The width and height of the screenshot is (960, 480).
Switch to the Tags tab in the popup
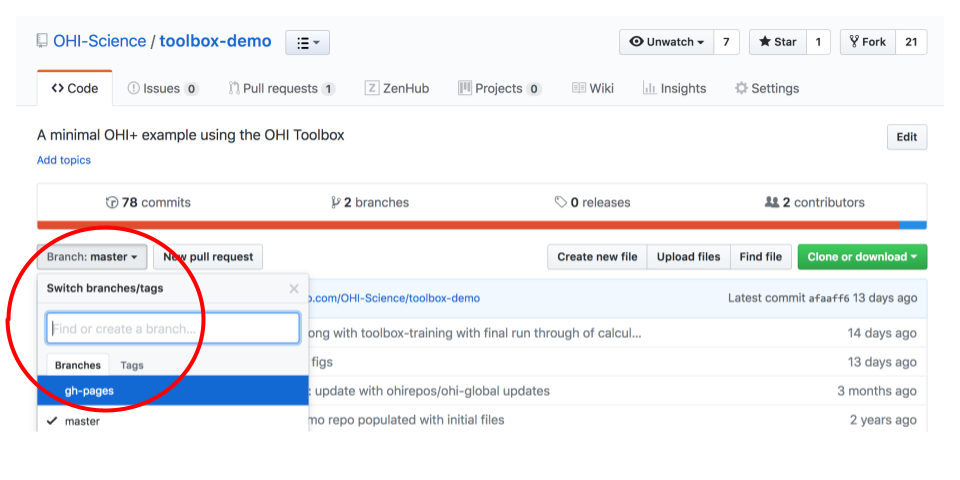pos(132,365)
